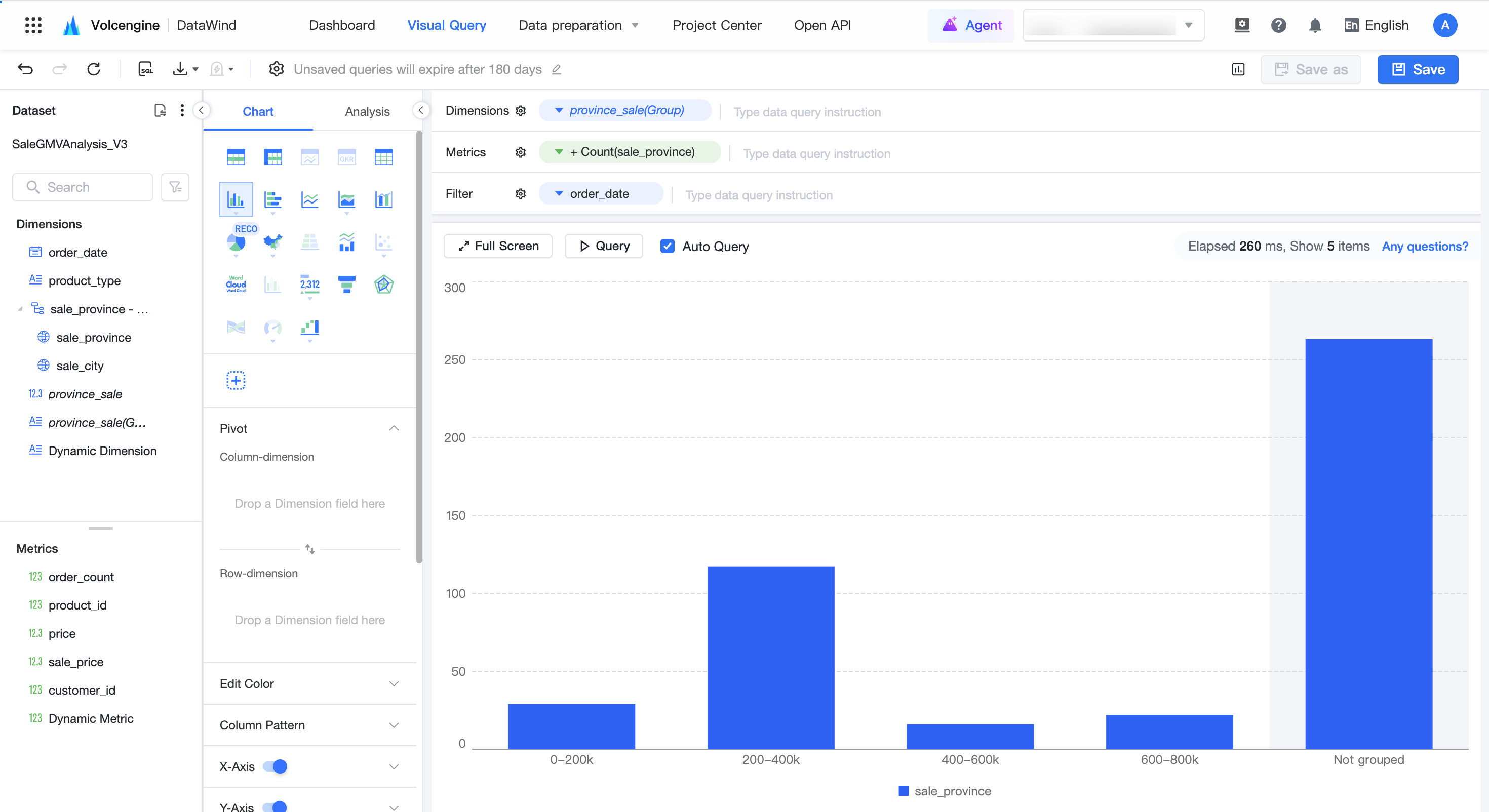Click the SQL view icon in toolbar
1489x812 pixels.
coord(146,69)
